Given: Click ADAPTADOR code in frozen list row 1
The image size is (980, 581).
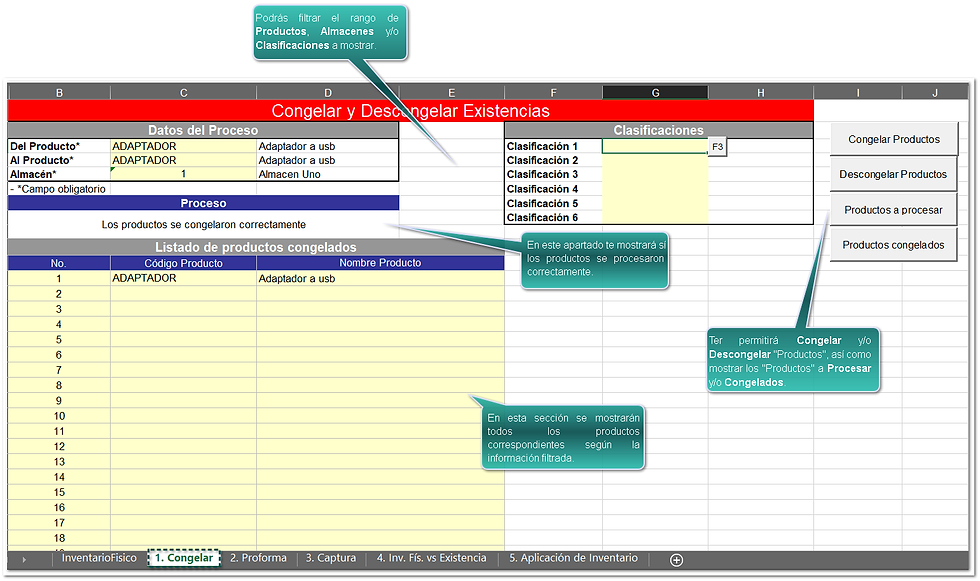Looking at the screenshot, I should coord(183,279).
